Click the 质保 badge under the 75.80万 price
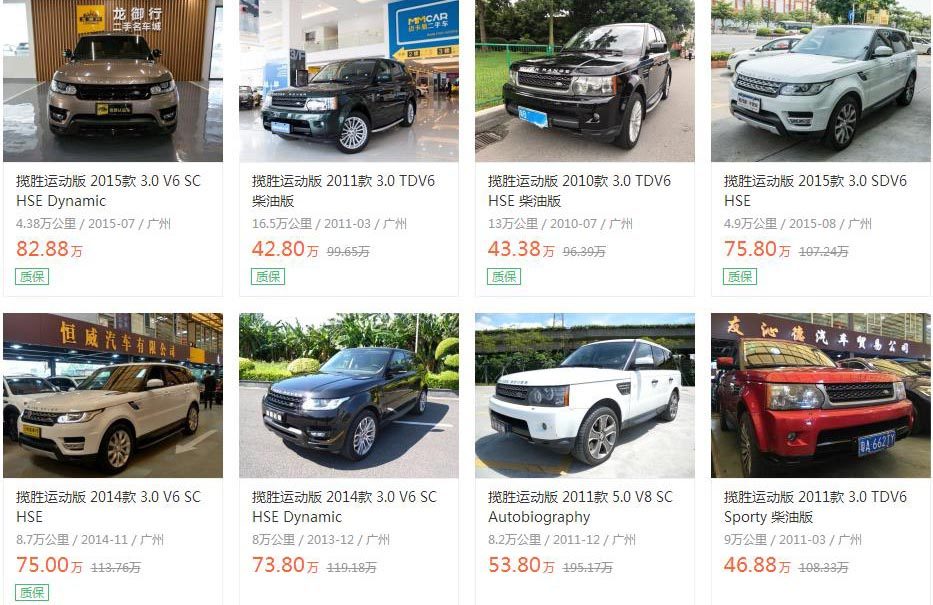 tap(740, 277)
